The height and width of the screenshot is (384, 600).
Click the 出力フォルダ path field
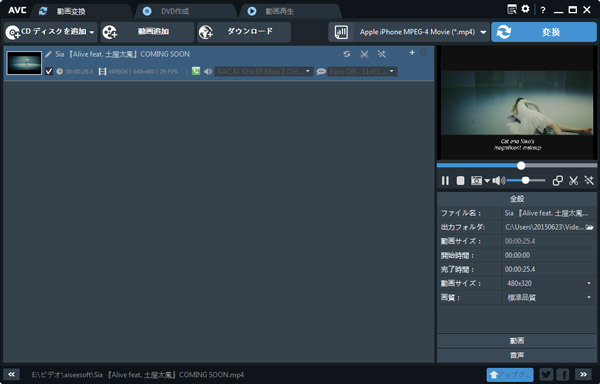(x=544, y=227)
